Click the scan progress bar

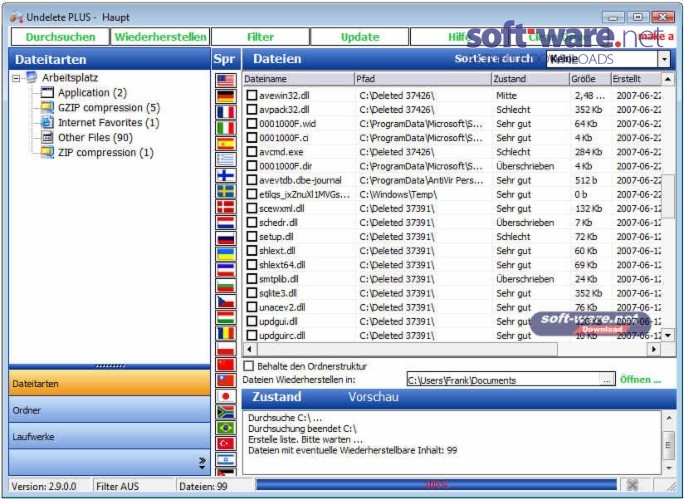tap(436, 484)
